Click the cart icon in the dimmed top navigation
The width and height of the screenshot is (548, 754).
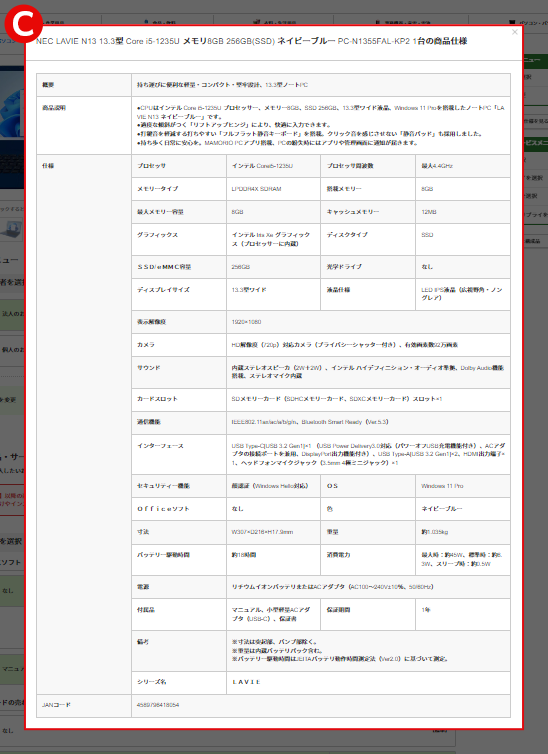512,22
